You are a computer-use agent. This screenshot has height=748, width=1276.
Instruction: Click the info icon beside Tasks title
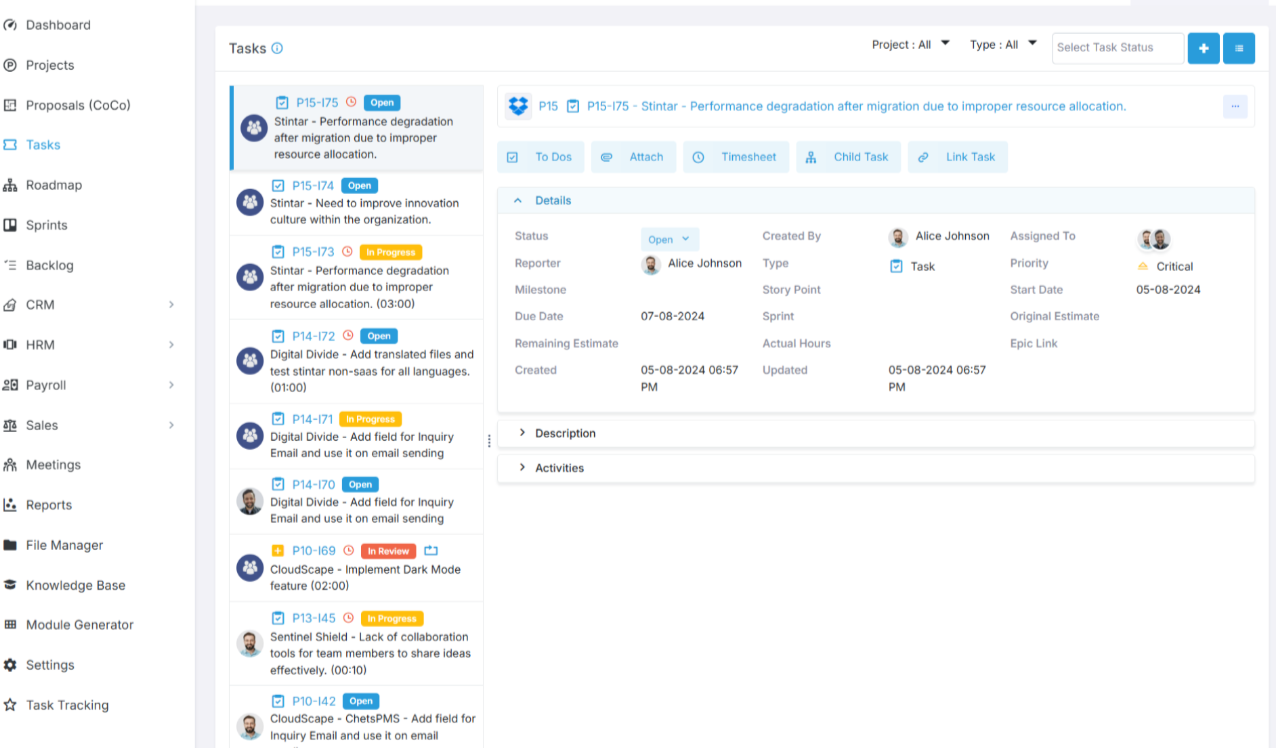coord(277,48)
